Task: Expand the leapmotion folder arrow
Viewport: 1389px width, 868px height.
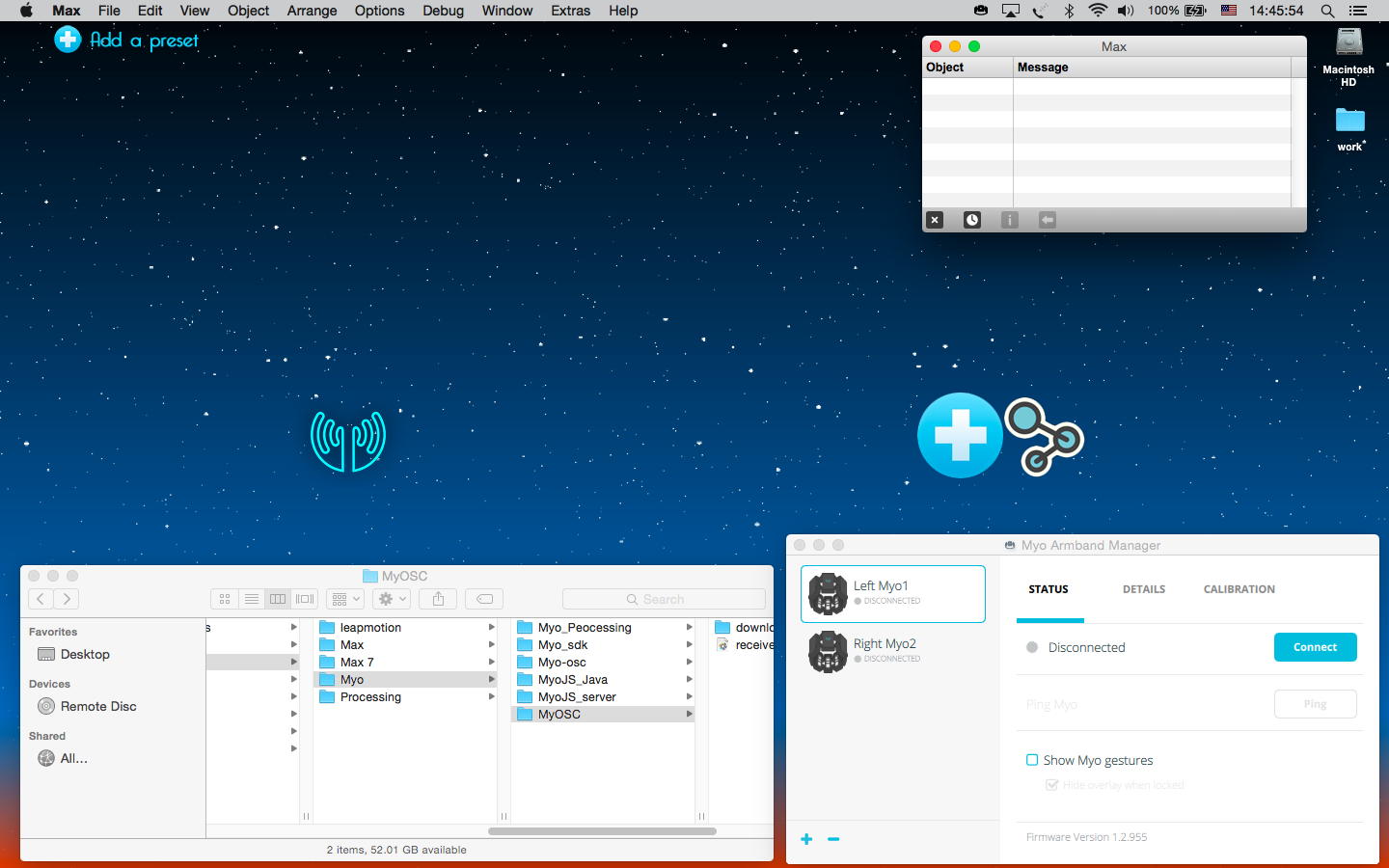Action: pyautogui.click(x=491, y=628)
